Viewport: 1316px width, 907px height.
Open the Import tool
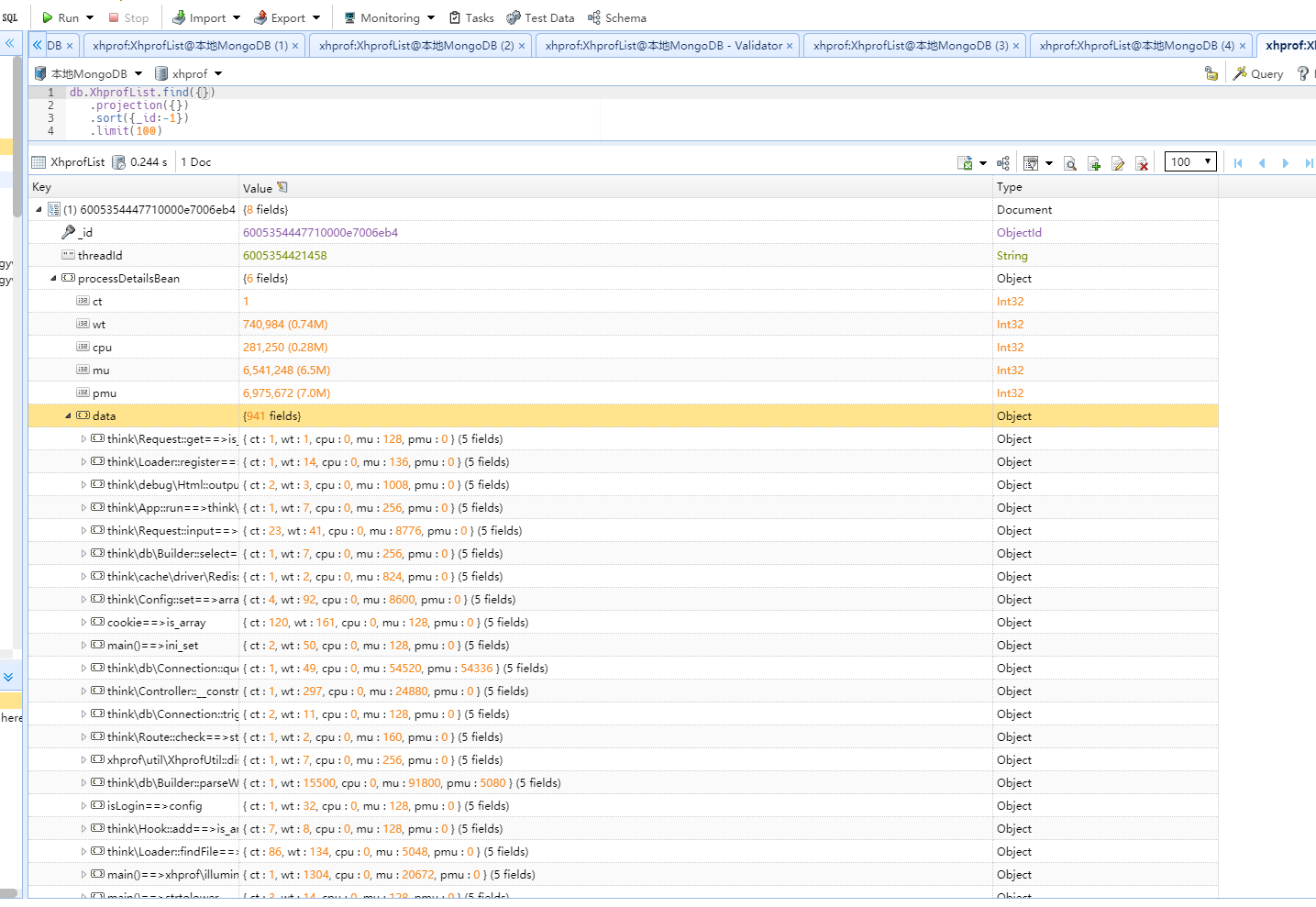tap(199, 17)
